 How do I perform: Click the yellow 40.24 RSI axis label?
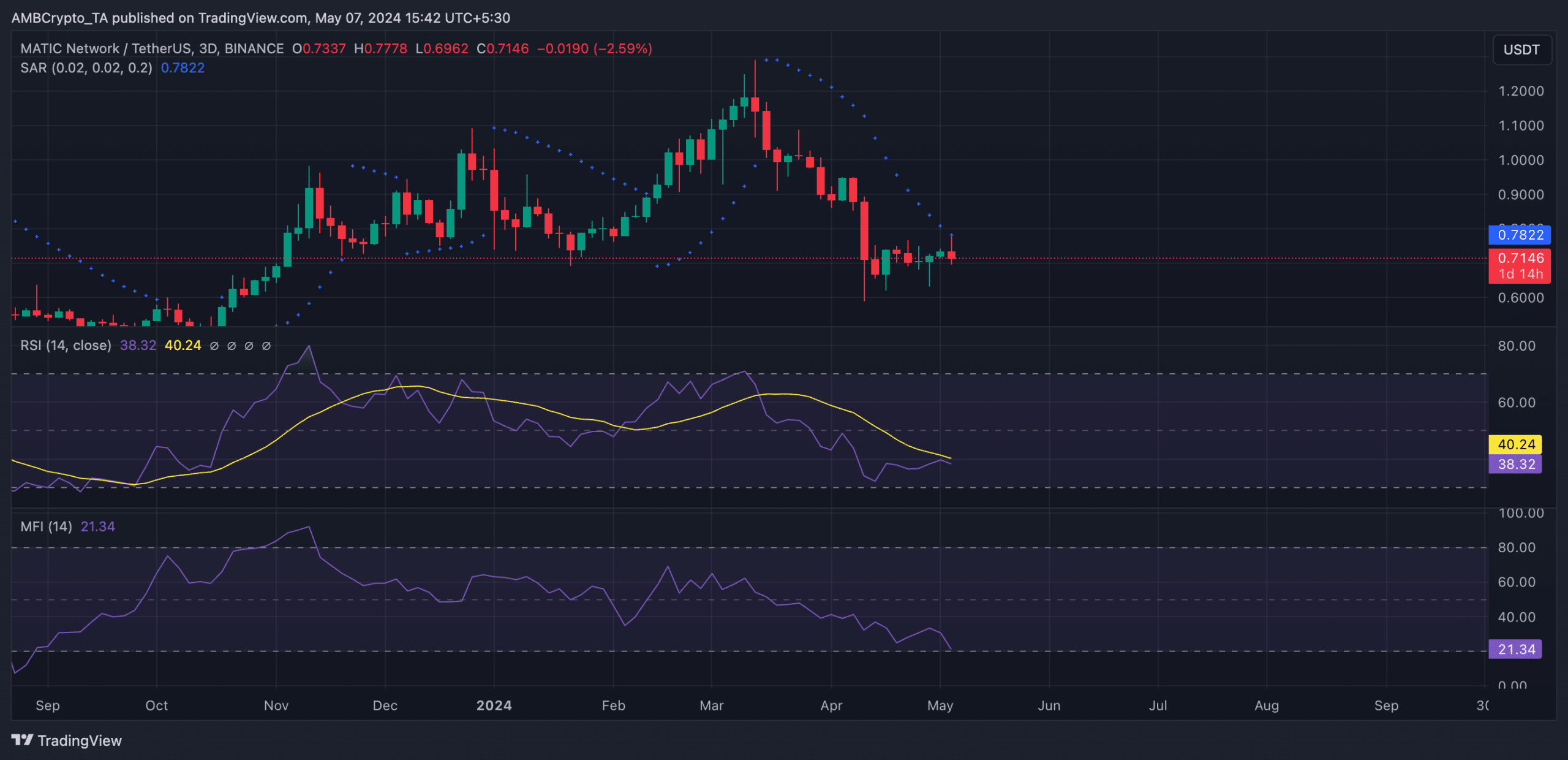[1516, 444]
